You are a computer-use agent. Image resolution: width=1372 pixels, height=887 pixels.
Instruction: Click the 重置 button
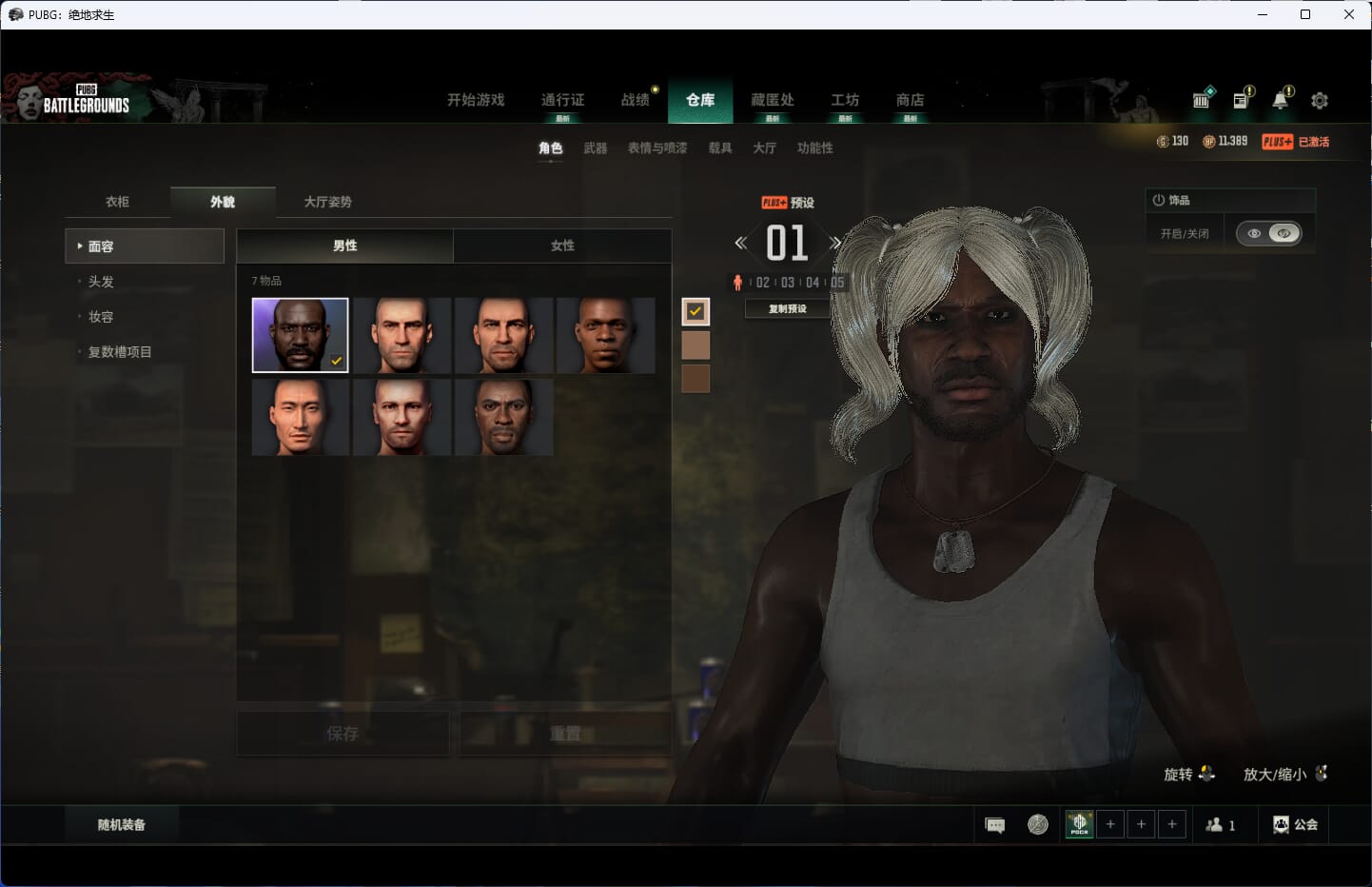(565, 734)
